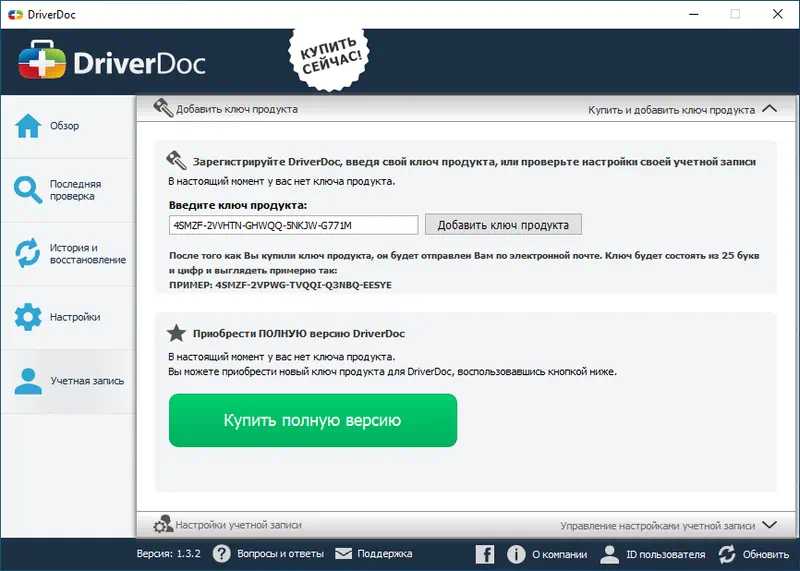Click the Обновить footer link
The image size is (800, 571).
tap(766, 554)
